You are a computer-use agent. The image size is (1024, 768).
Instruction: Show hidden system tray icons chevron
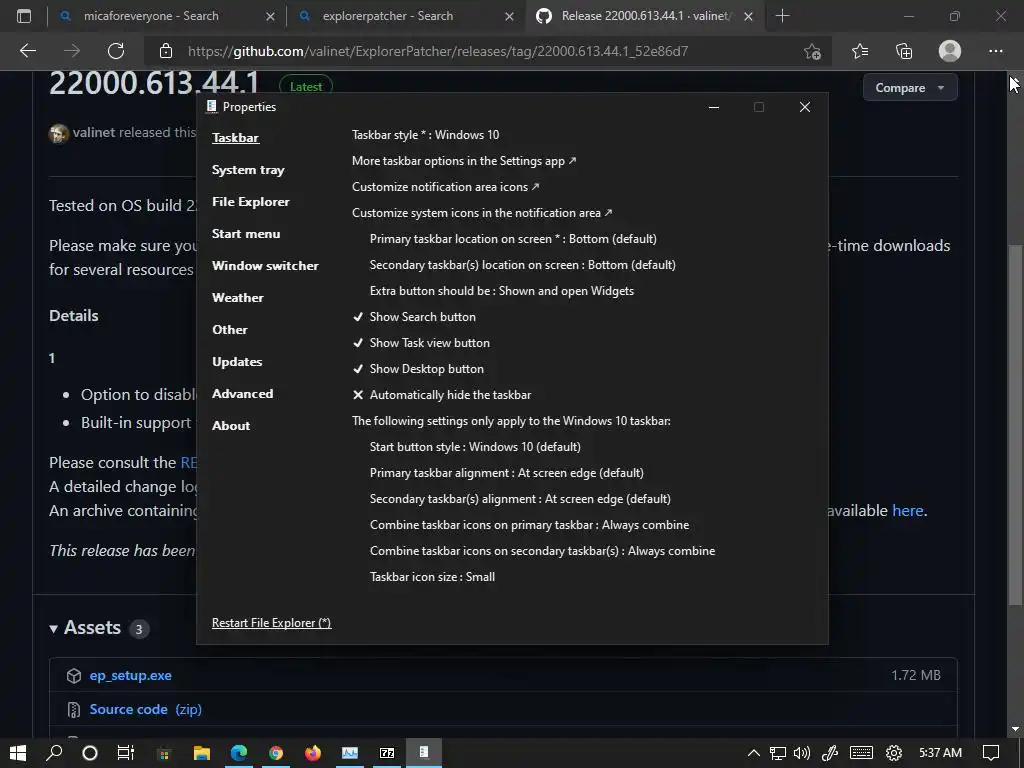click(x=754, y=753)
